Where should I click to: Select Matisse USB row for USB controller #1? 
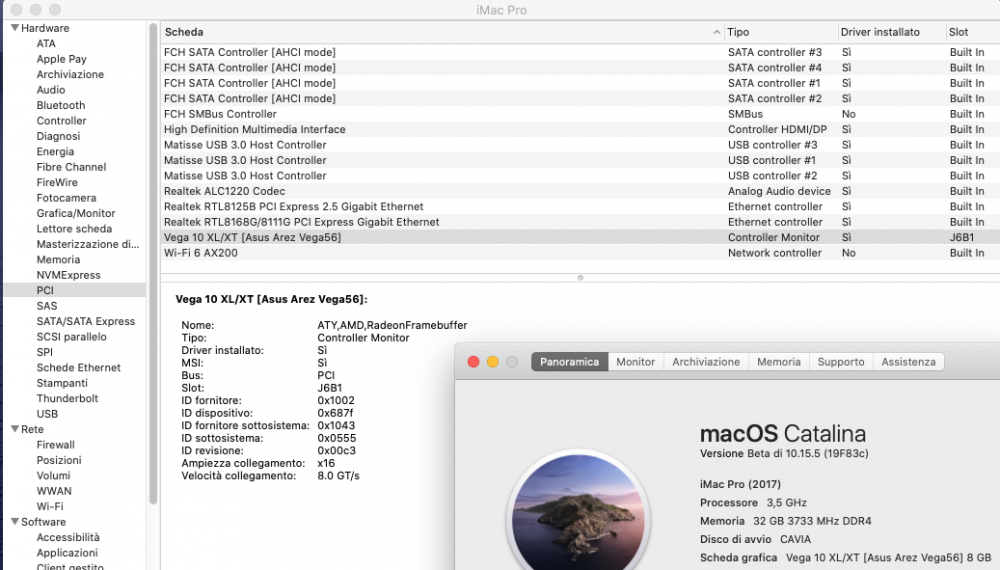point(580,160)
